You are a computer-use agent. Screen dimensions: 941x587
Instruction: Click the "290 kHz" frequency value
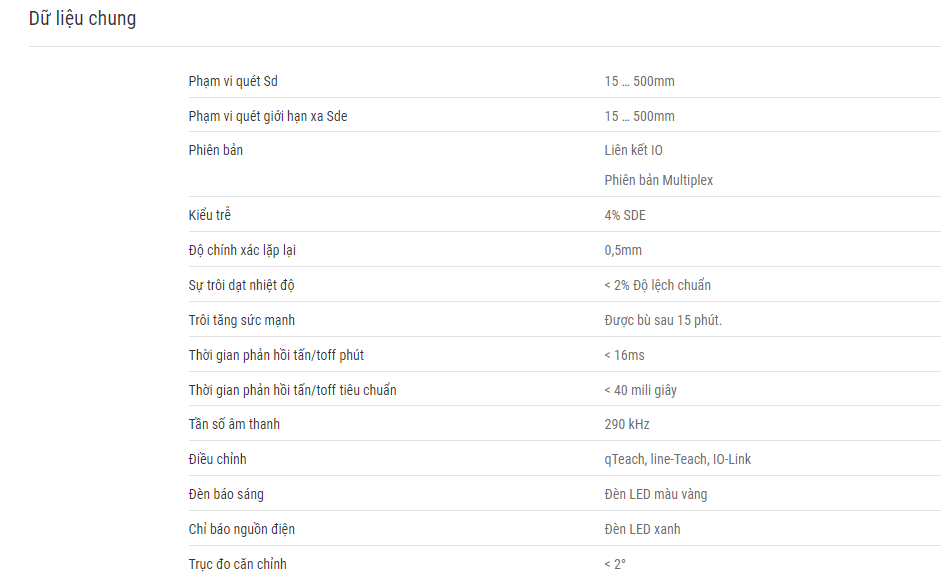627,424
